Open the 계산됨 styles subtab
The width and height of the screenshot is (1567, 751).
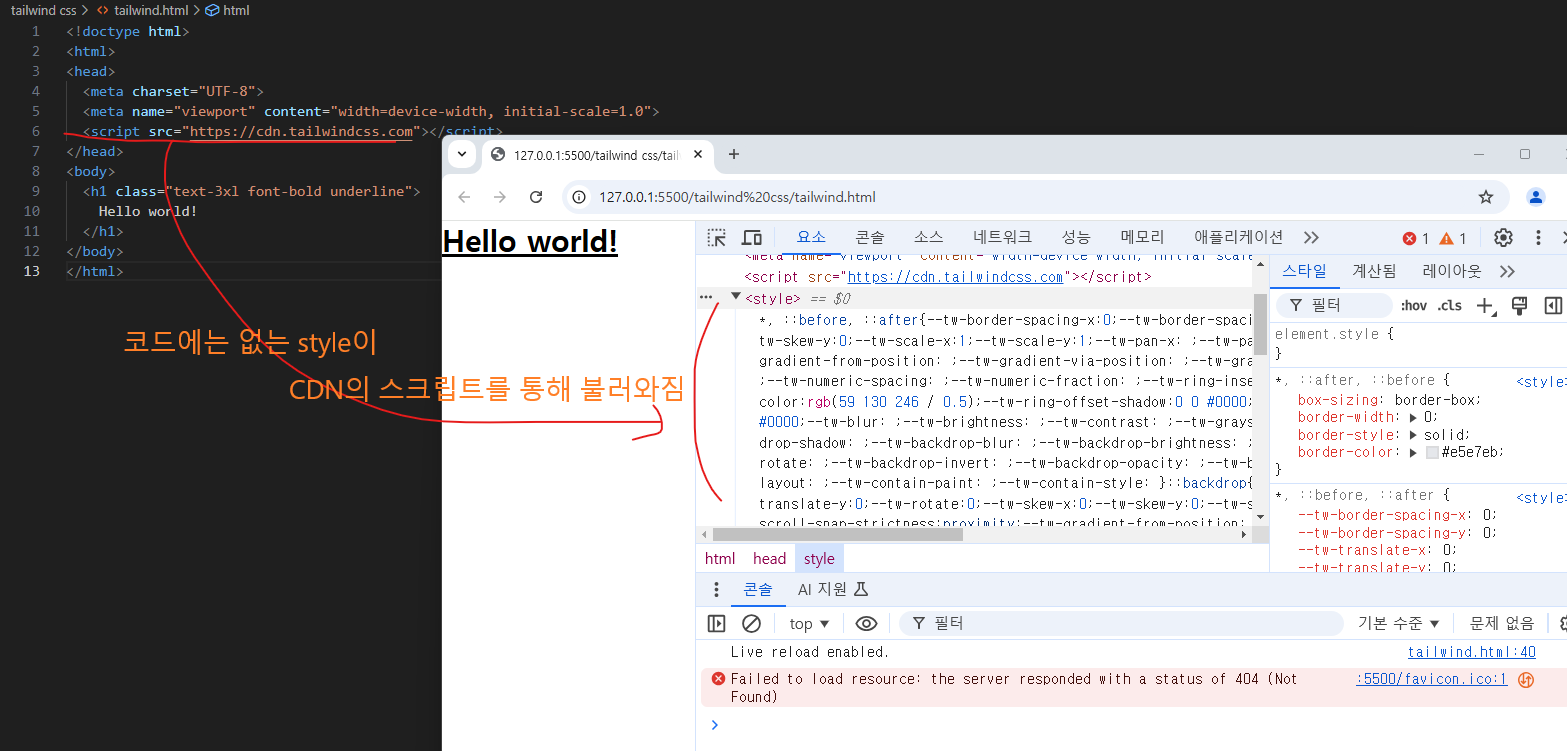tap(1374, 271)
